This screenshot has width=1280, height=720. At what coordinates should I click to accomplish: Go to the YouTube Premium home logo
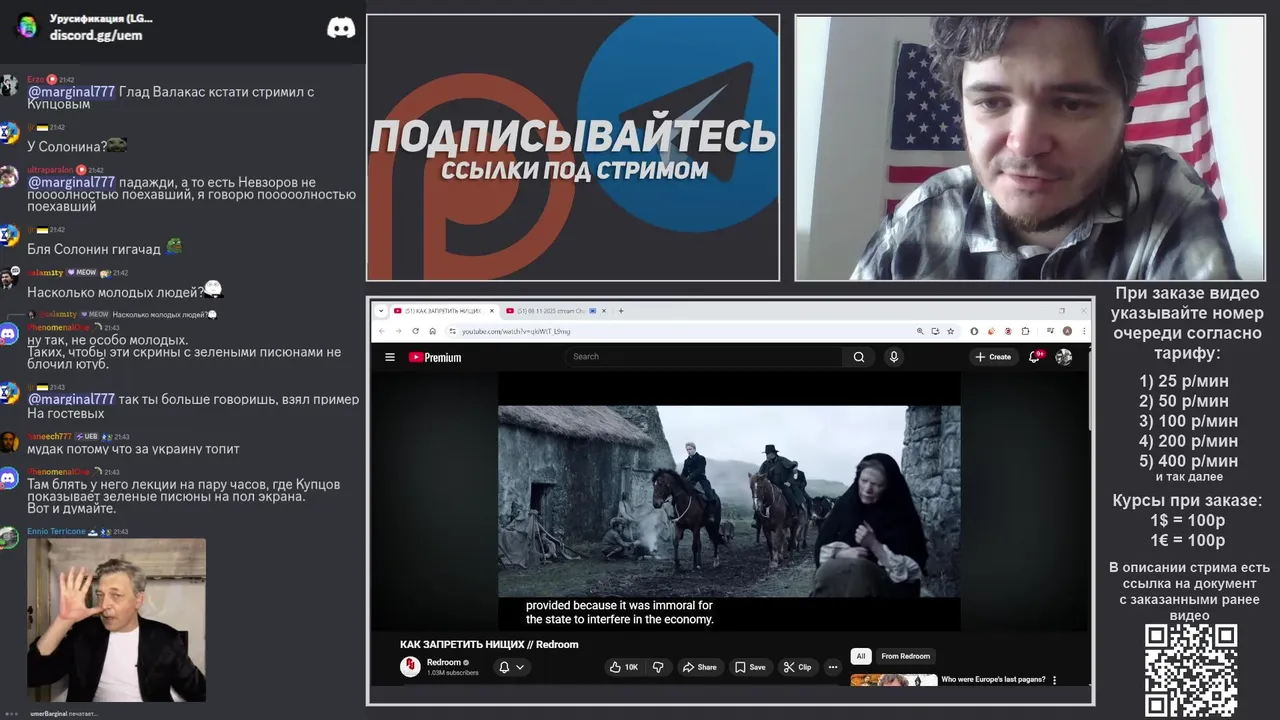[435, 357]
